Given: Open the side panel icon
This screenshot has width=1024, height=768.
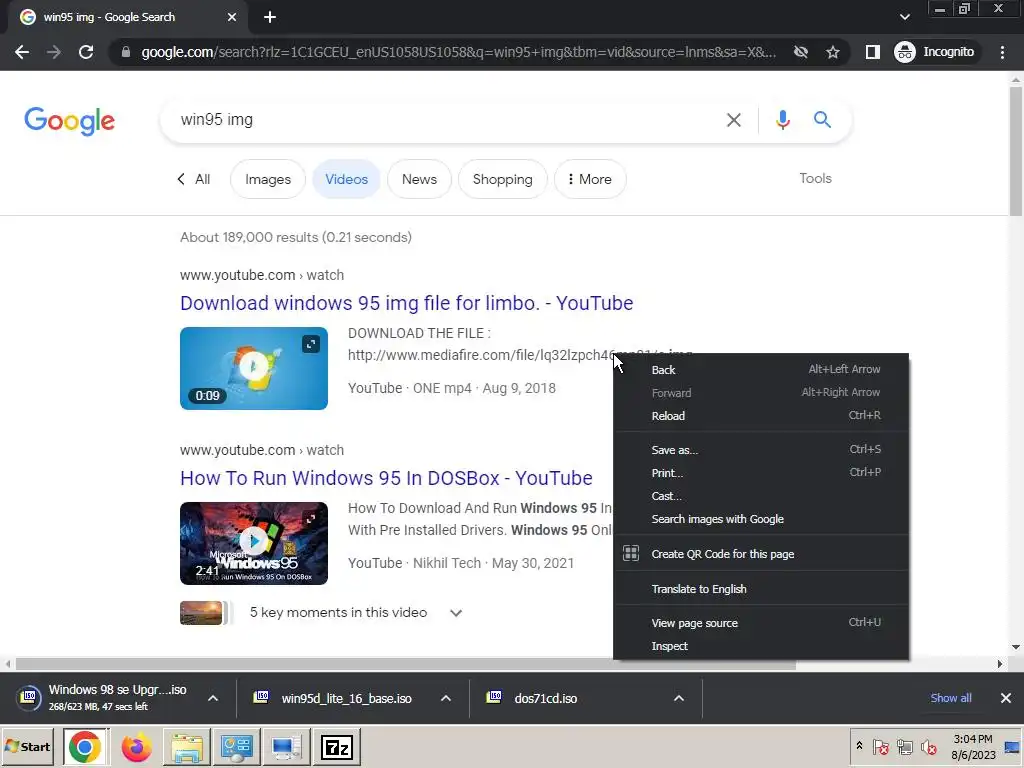Looking at the screenshot, I should pos(872,52).
